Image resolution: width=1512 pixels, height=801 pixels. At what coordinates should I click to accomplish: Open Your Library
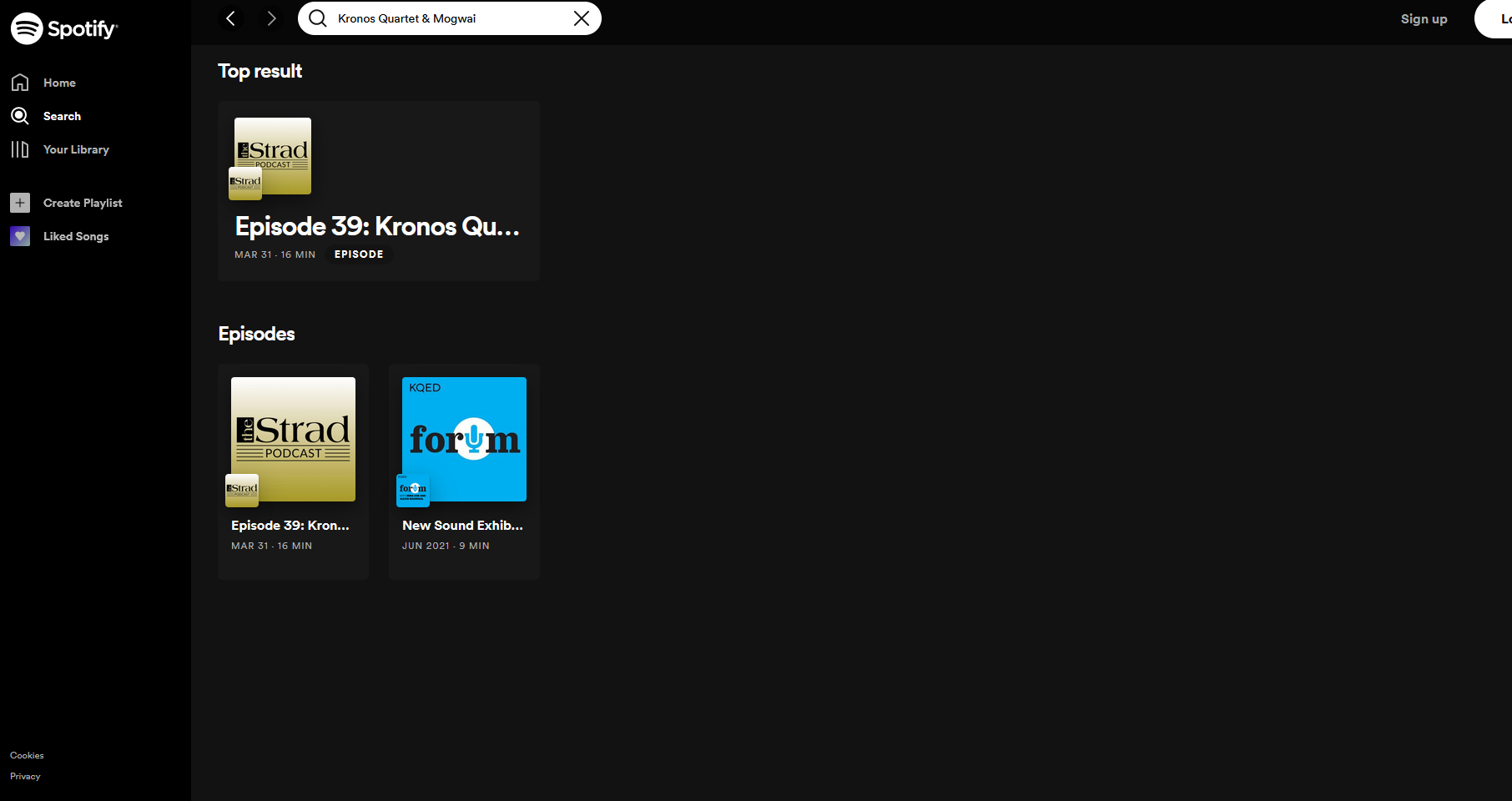click(76, 149)
